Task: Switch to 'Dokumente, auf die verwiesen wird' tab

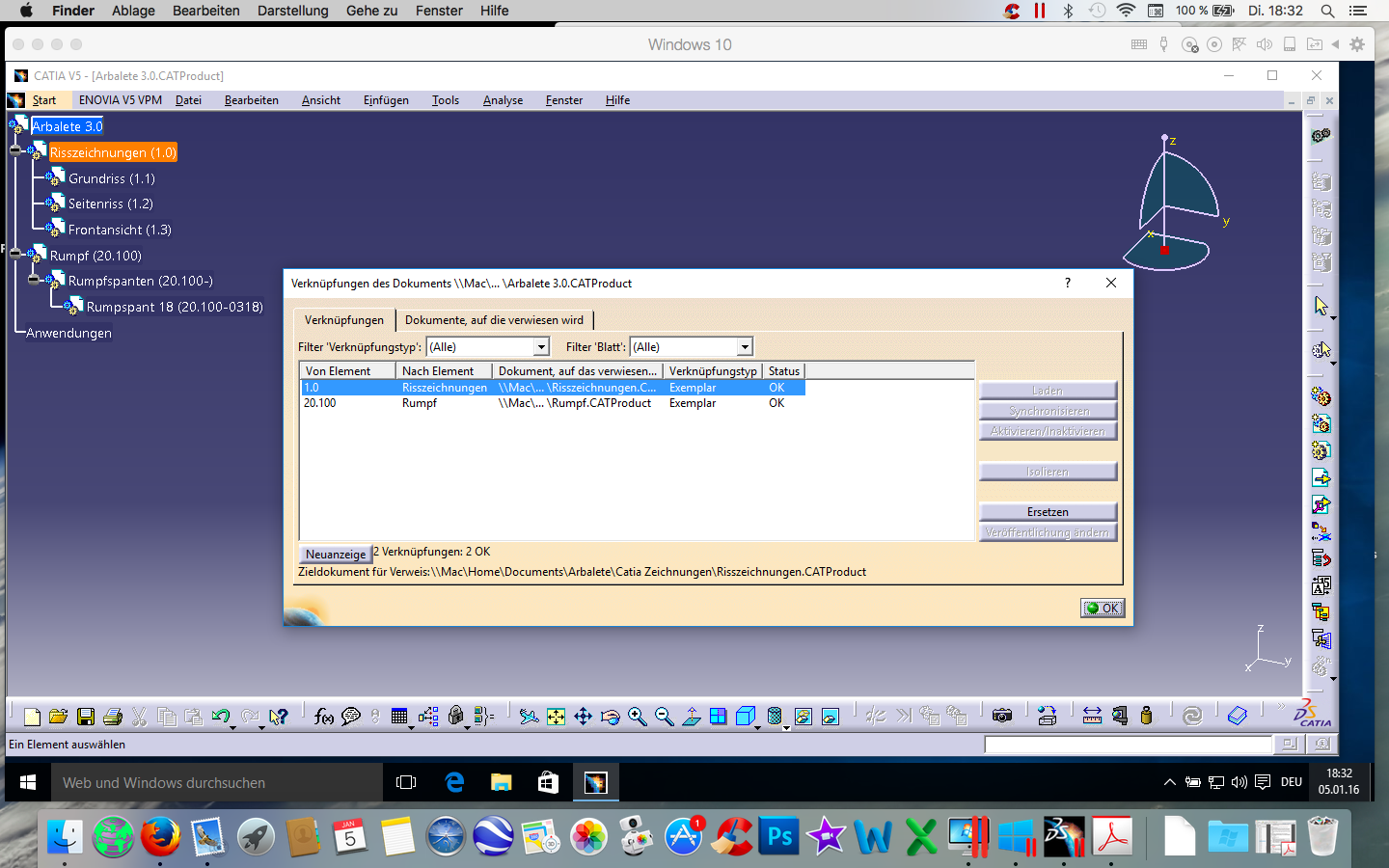Action: pyautogui.click(x=494, y=320)
